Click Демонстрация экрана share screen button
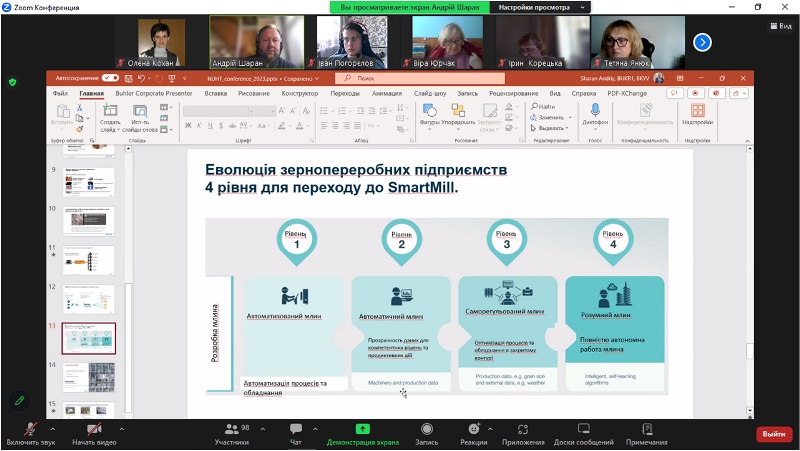Image resolution: width=800 pixels, height=451 pixels. pyautogui.click(x=363, y=429)
